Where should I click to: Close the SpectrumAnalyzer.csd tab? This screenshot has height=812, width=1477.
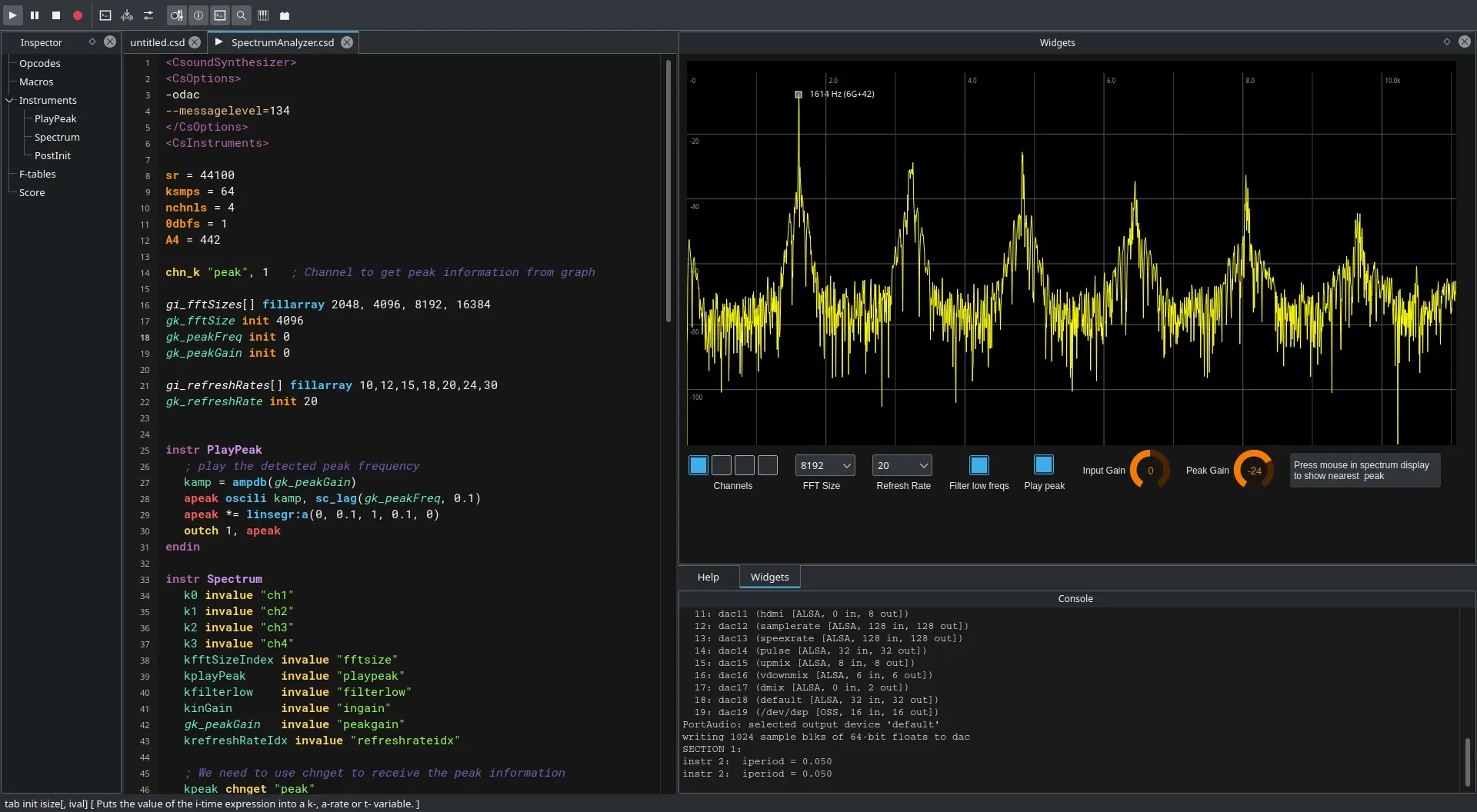click(x=347, y=42)
